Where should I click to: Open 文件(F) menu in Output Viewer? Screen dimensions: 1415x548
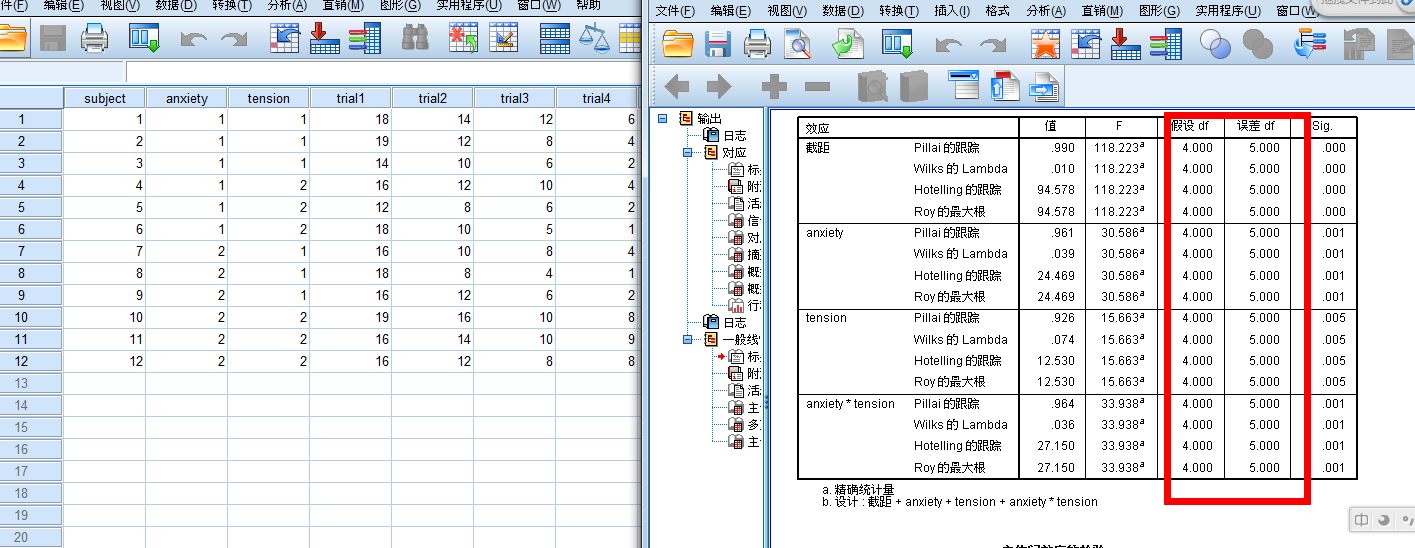674,11
